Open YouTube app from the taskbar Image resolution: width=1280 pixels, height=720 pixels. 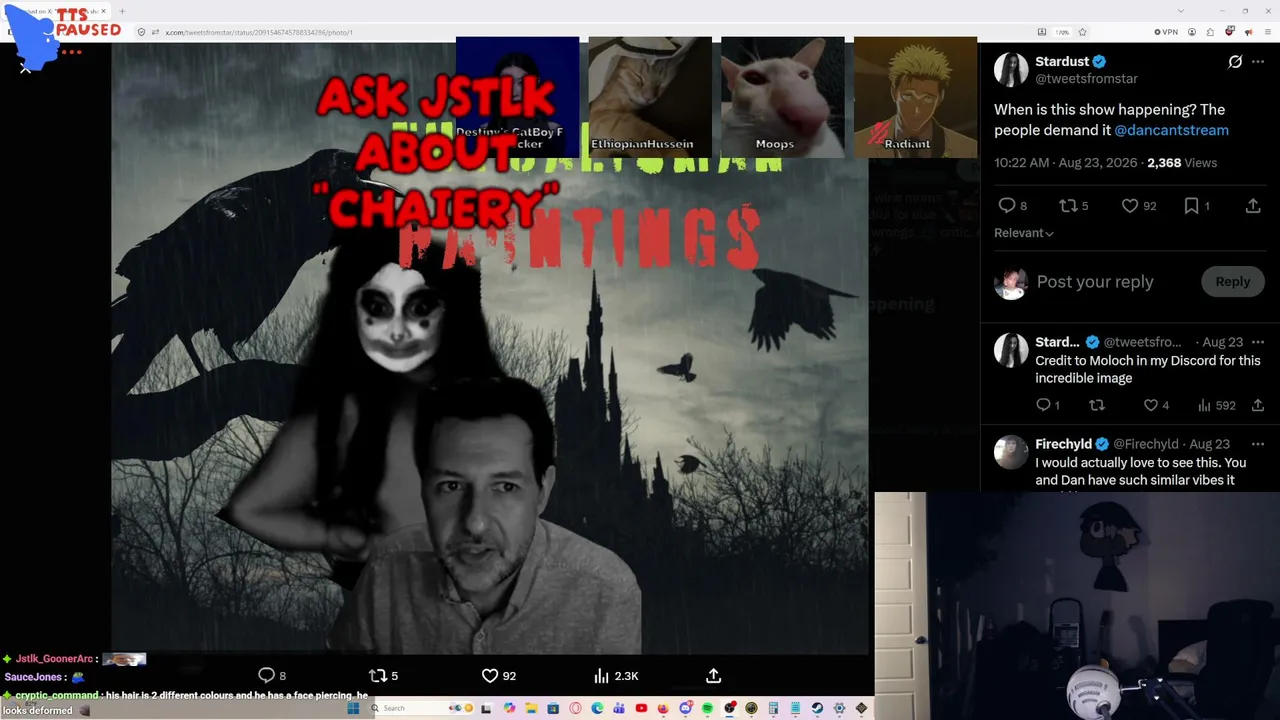click(641, 708)
